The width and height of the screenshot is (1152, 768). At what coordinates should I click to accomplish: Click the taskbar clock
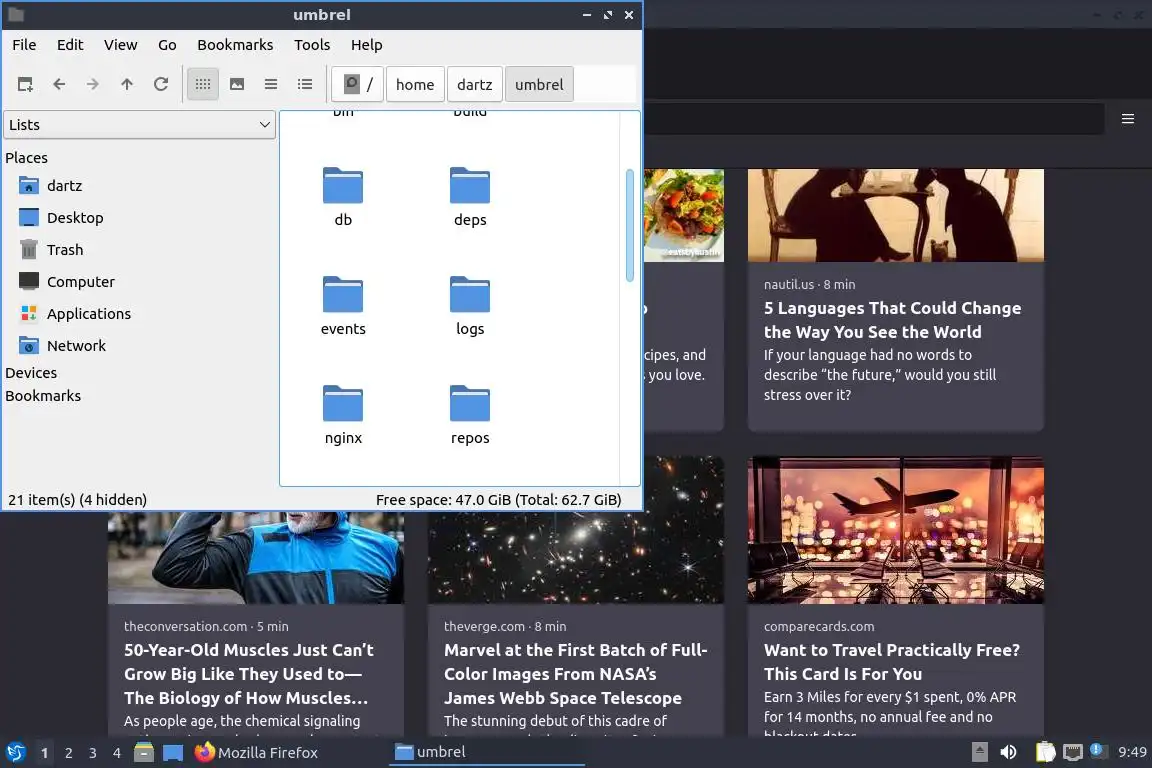click(x=1132, y=753)
